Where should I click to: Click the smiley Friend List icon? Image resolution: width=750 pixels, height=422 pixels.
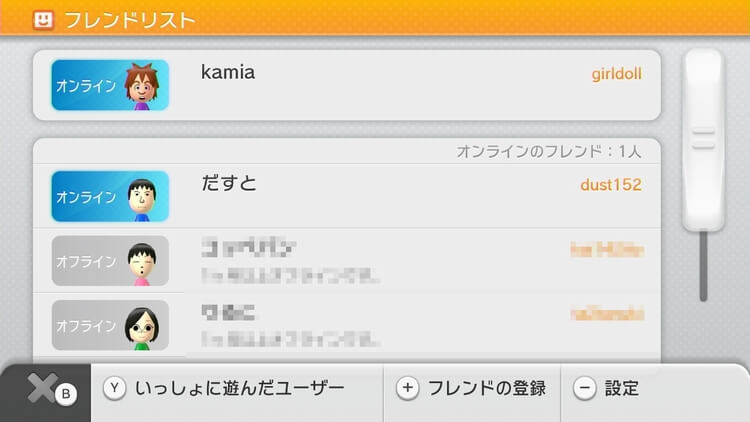click(x=43, y=20)
